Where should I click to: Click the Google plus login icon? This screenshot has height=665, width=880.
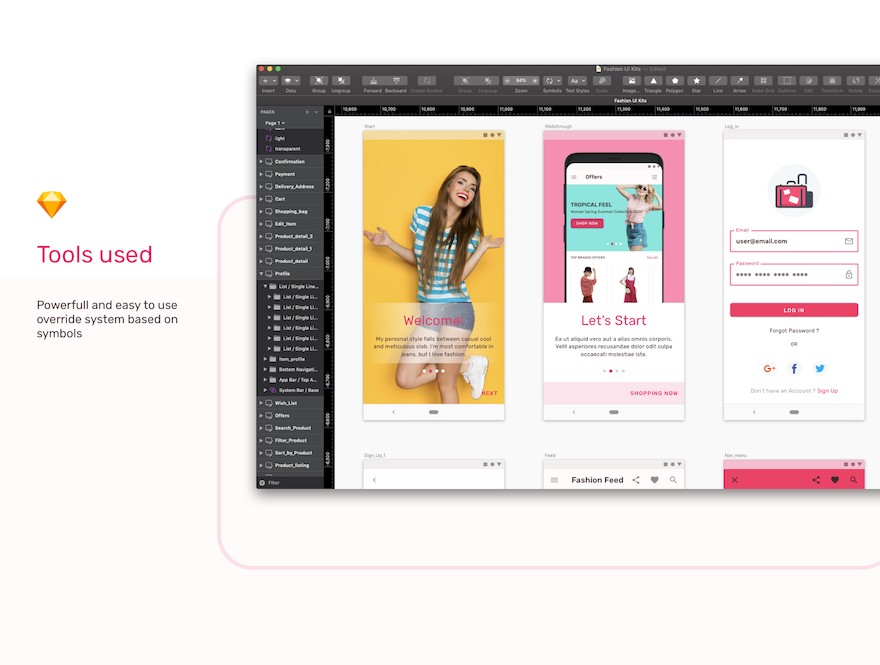769,369
